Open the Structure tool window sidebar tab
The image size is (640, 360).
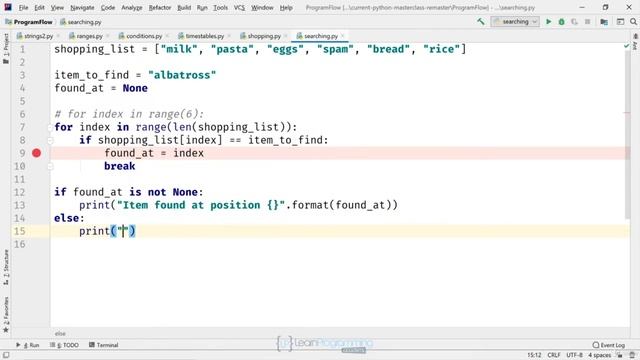tap(6, 267)
